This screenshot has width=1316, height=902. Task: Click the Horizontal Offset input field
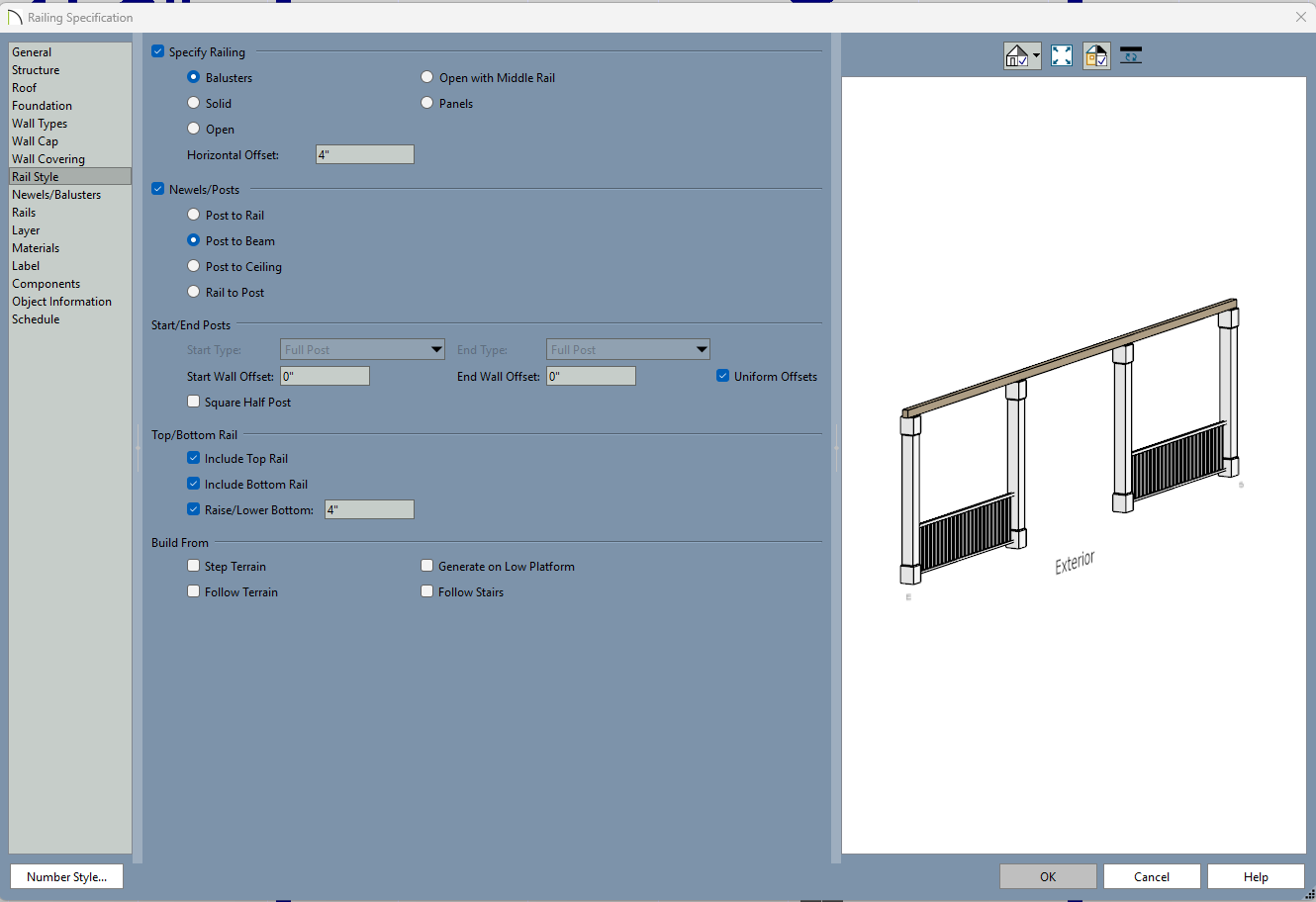pyautogui.click(x=365, y=155)
